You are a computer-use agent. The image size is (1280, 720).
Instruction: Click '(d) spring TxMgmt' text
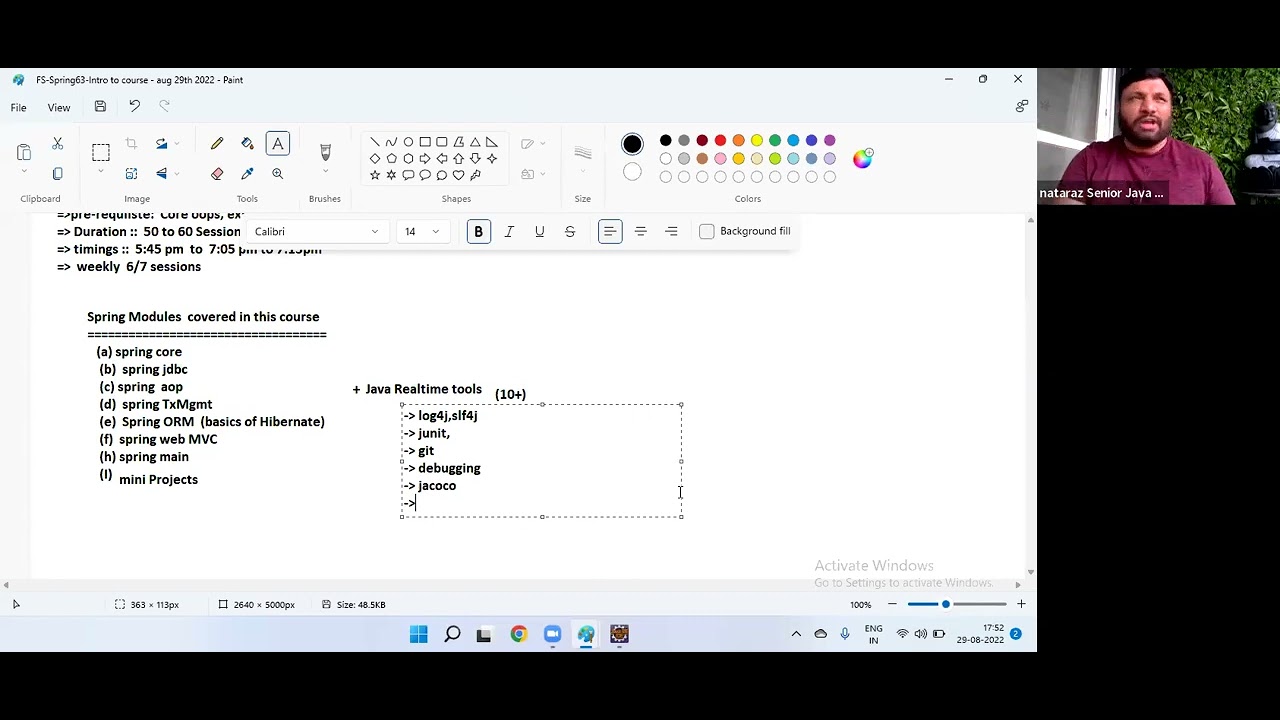pyautogui.click(x=156, y=404)
